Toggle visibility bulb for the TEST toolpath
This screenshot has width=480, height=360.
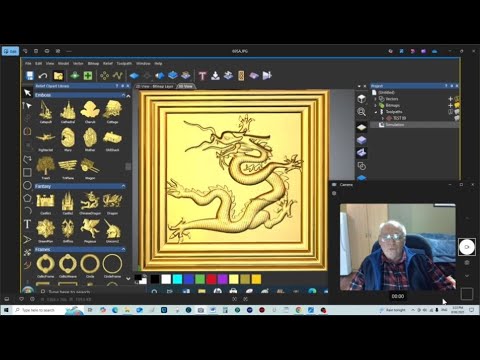tap(457, 118)
